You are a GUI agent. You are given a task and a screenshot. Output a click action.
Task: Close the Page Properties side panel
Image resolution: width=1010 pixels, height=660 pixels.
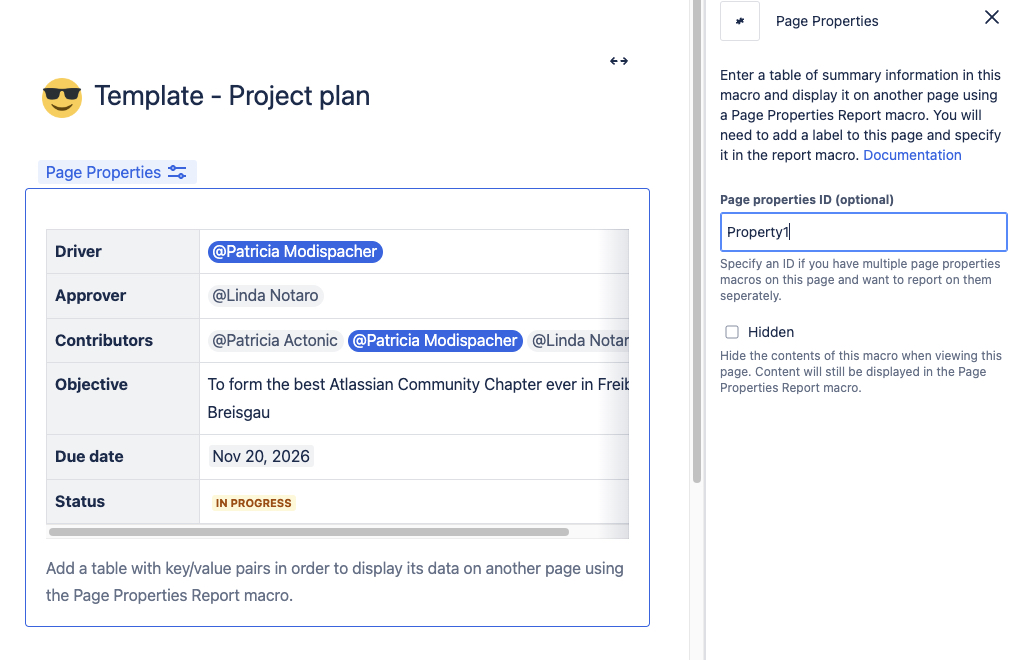[x=991, y=17]
